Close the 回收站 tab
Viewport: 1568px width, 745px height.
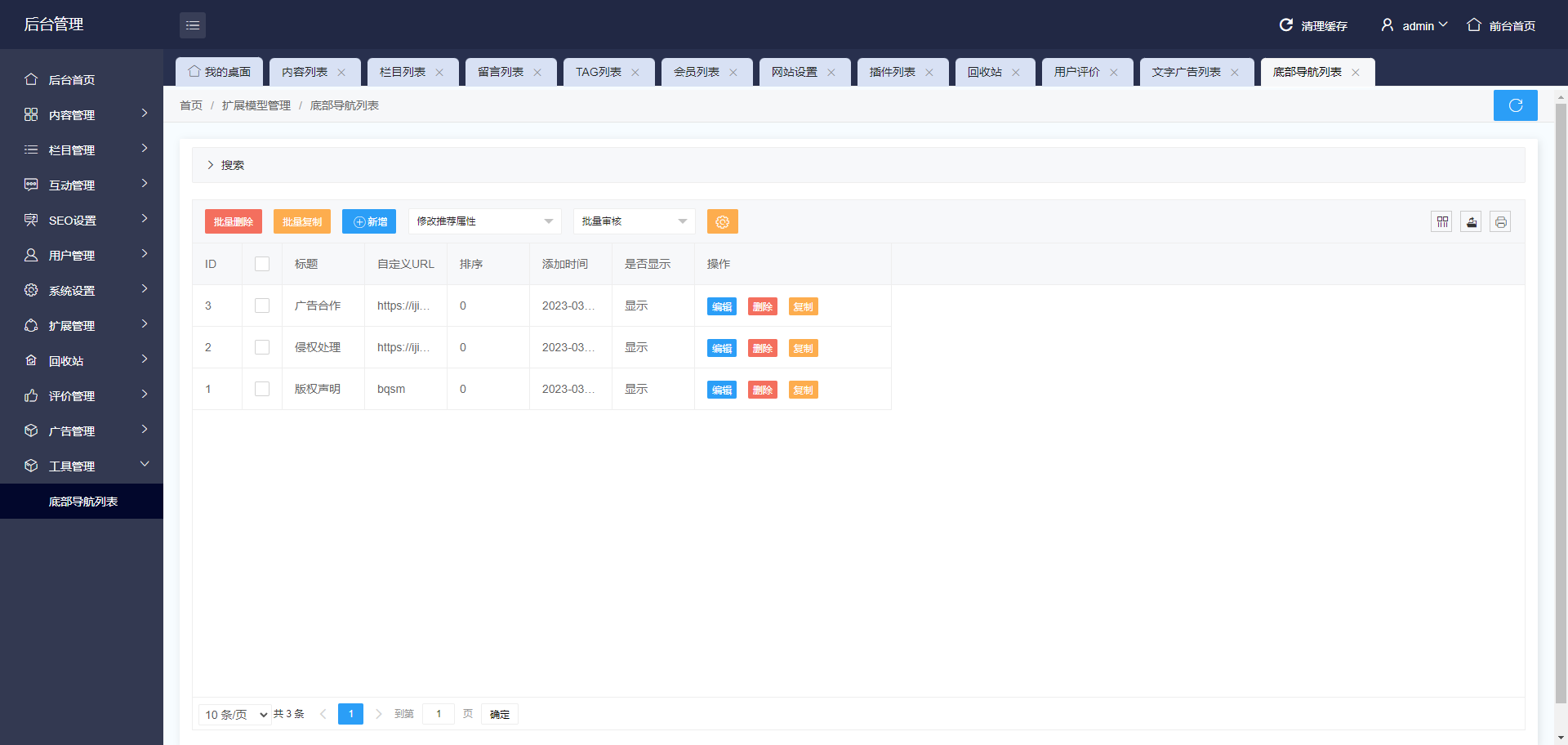[1016, 73]
